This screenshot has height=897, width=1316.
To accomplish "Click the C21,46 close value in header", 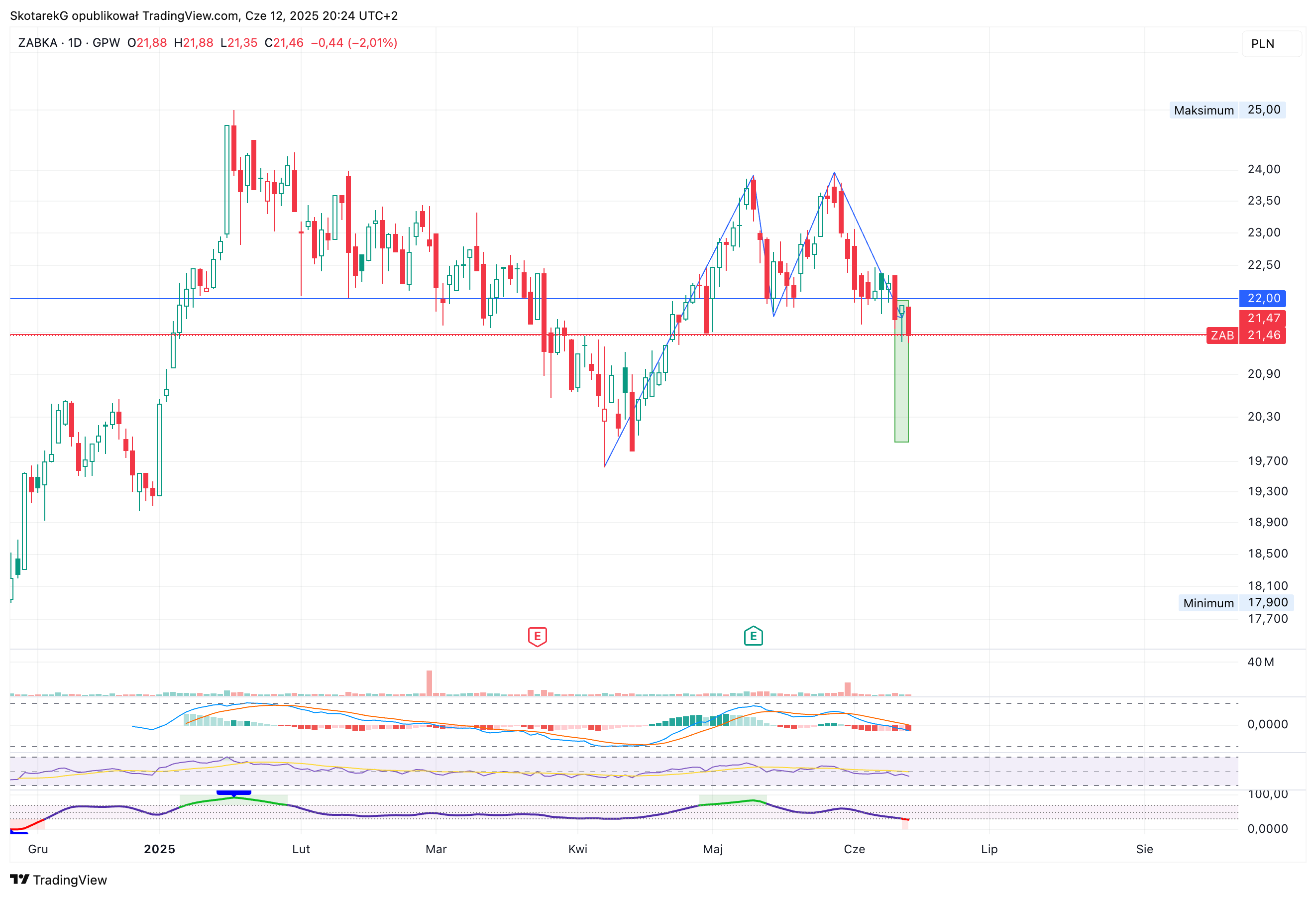I will click(x=284, y=43).
